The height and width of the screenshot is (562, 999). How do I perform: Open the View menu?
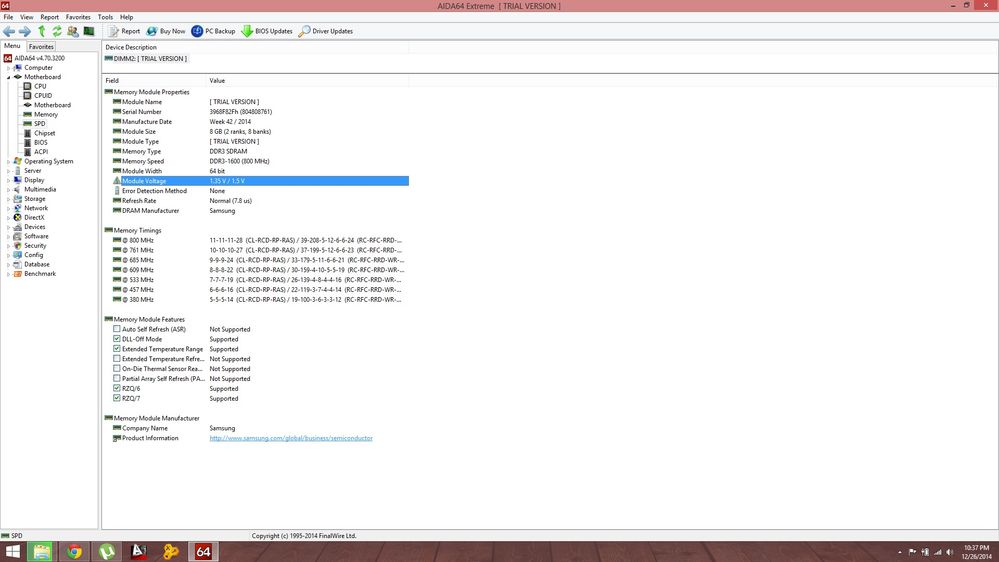[x=27, y=17]
